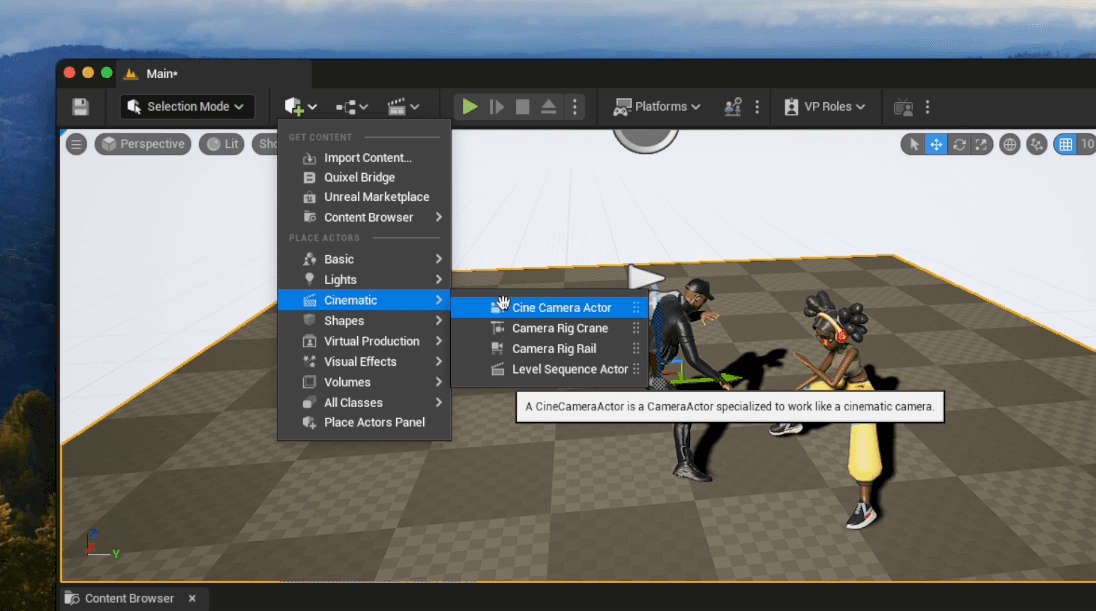Click Place Actors Panel
Image resolution: width=1096 pixels, height=611 pixels.
pyautogui.click(x=374, y=422)
